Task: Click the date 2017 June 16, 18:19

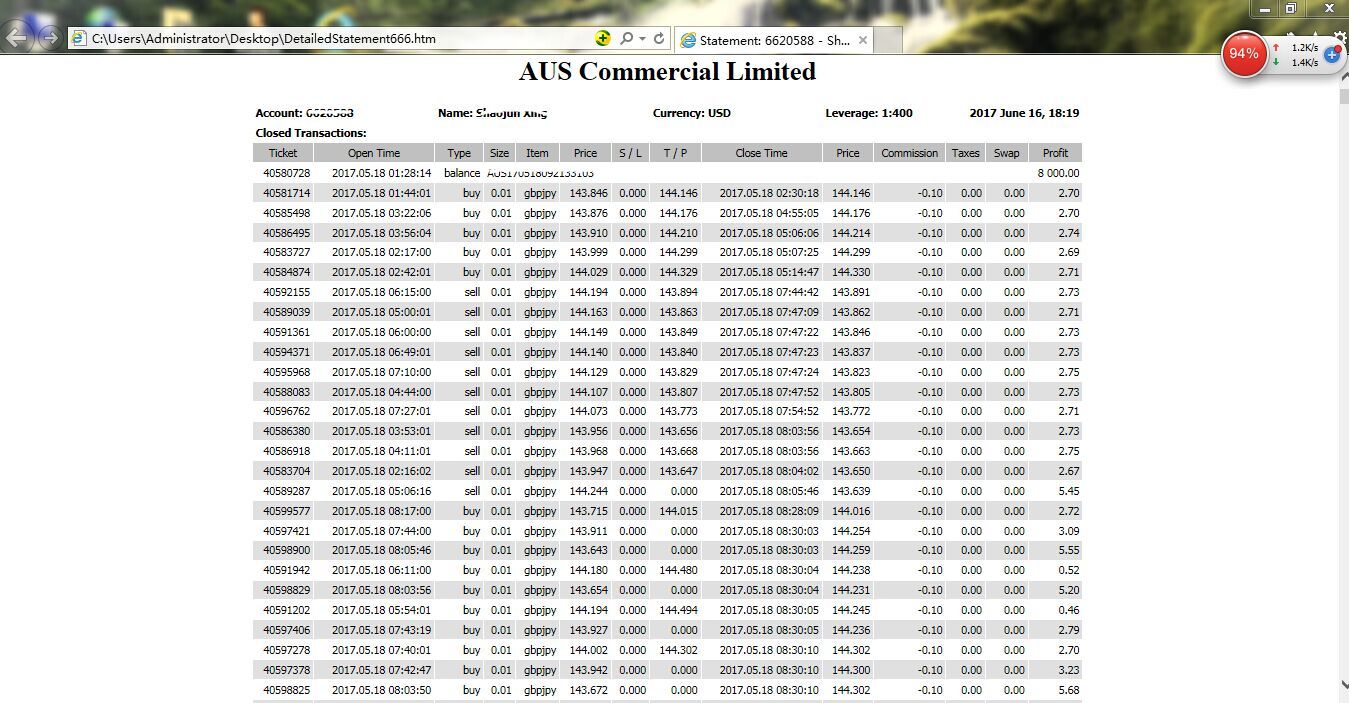Action: (1024, 113)
